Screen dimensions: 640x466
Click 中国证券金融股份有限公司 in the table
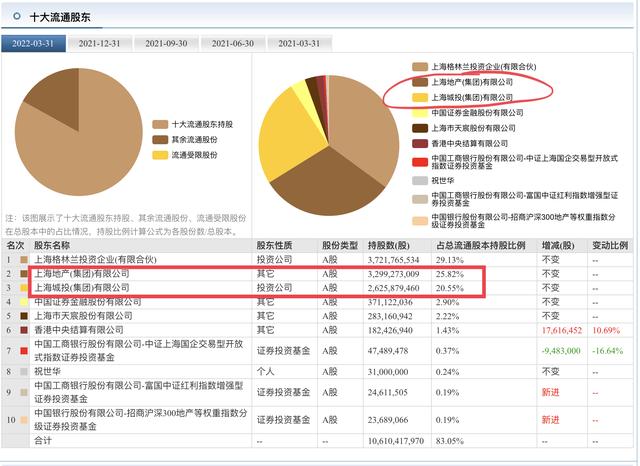[88, 302]
